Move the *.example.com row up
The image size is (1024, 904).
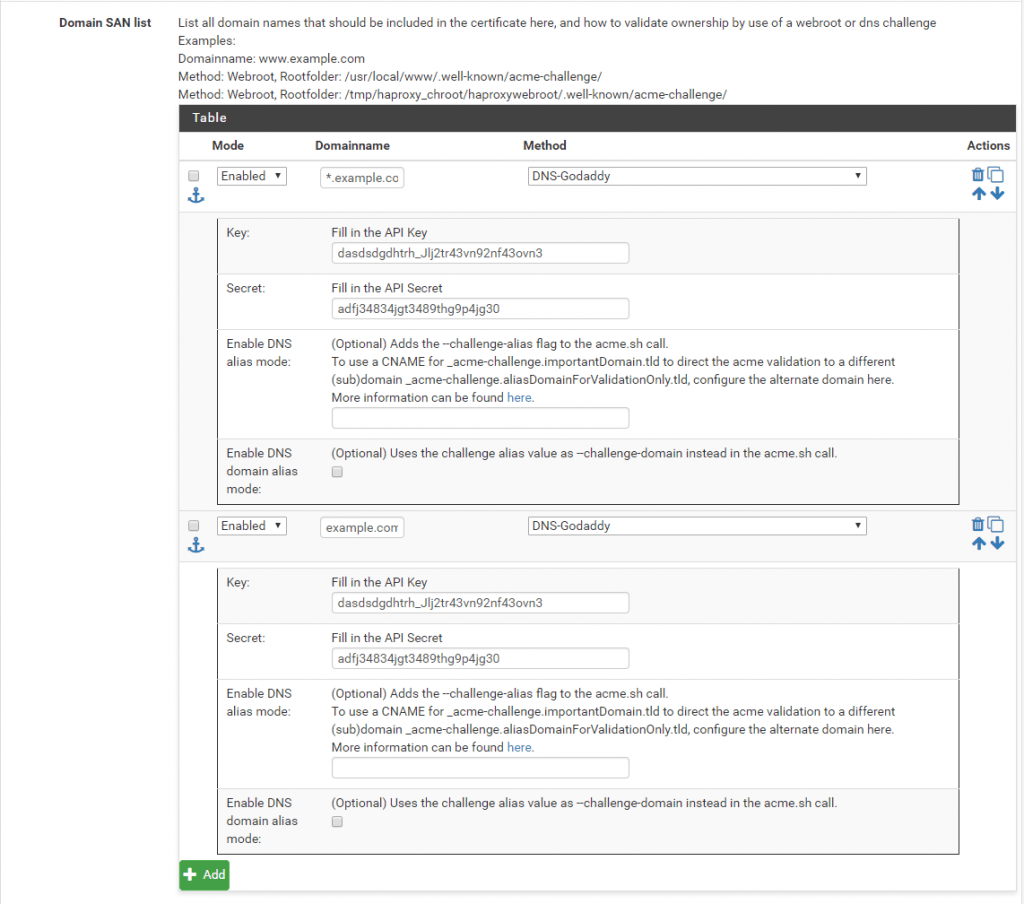[x=979, y=193]
